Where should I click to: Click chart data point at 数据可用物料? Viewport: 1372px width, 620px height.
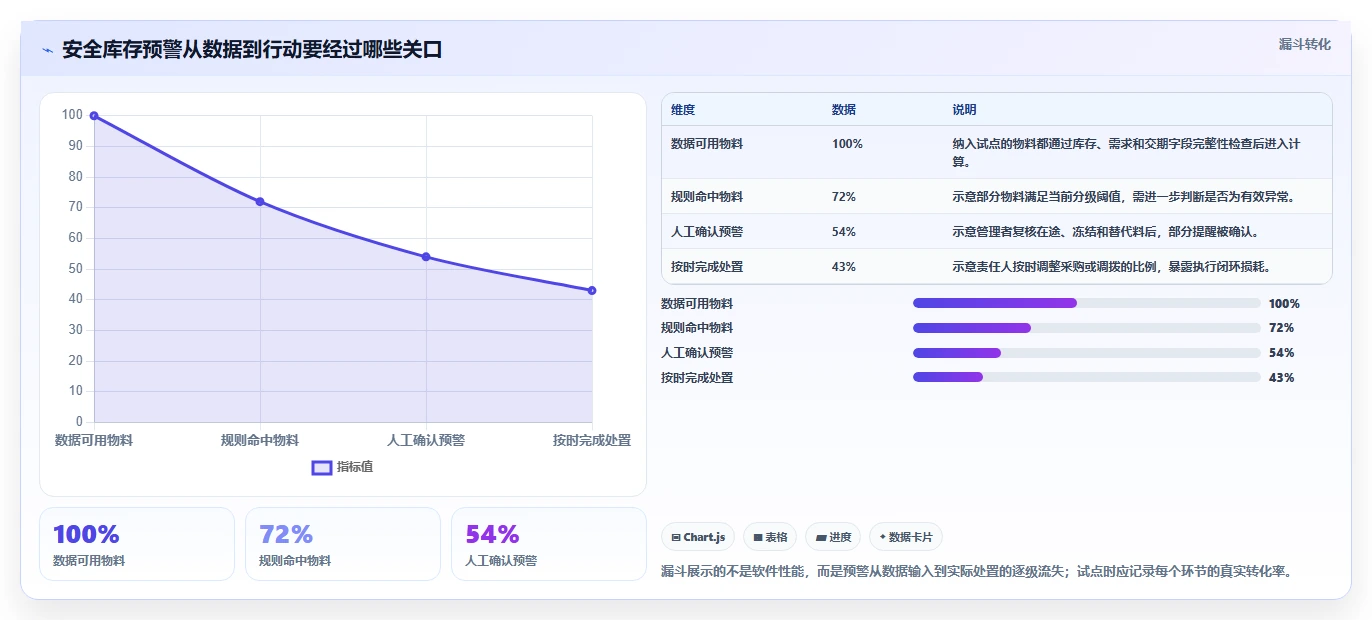[94, 116]
